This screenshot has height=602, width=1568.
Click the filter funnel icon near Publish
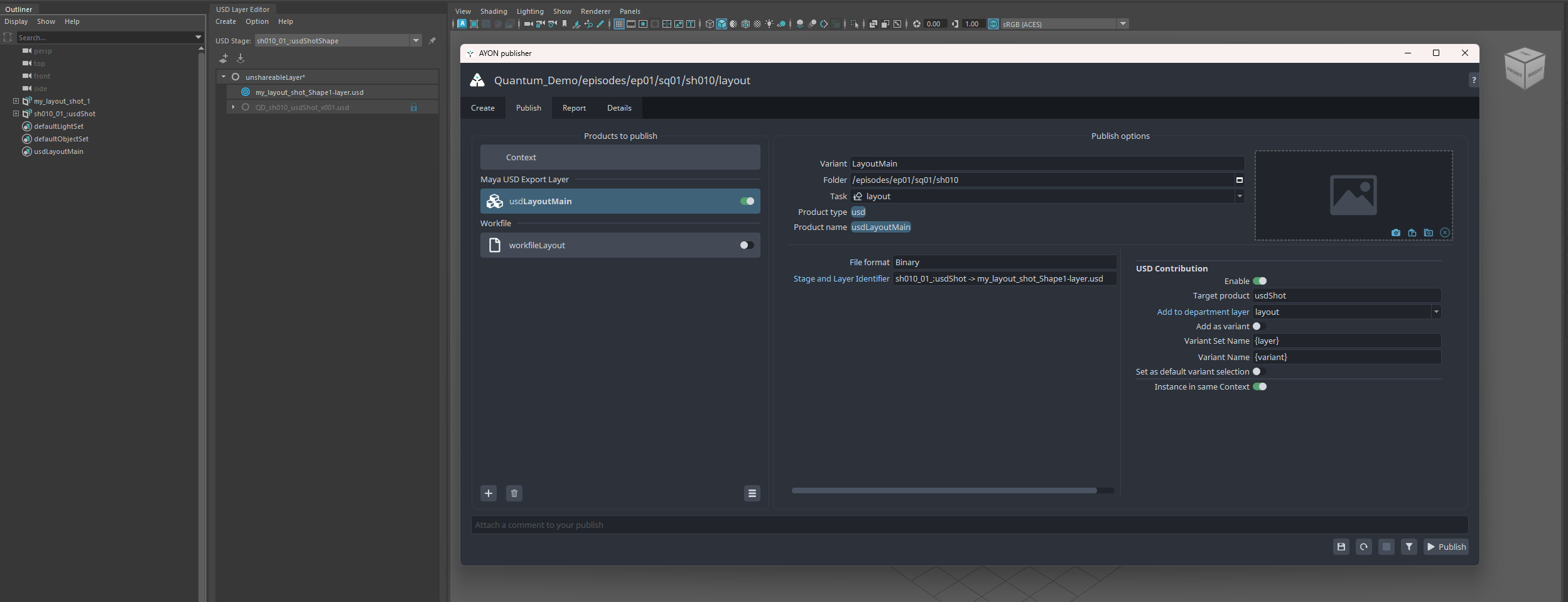pyautogui.click(x=1408, y=547)
